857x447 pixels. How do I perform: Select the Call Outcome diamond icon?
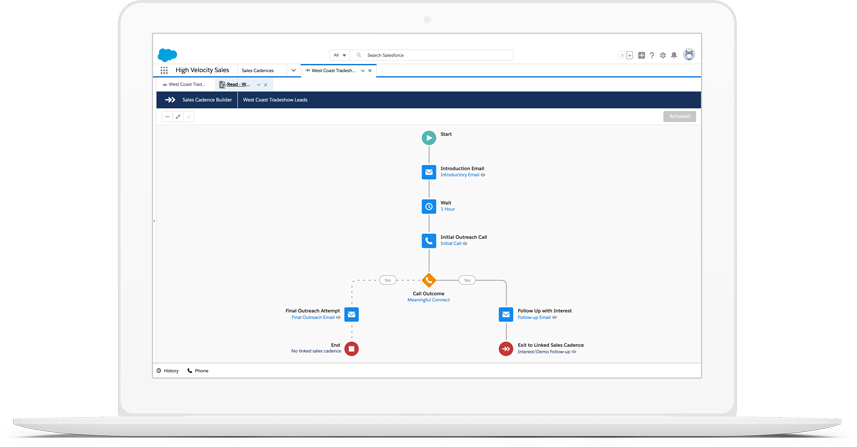tap(429, 280)
